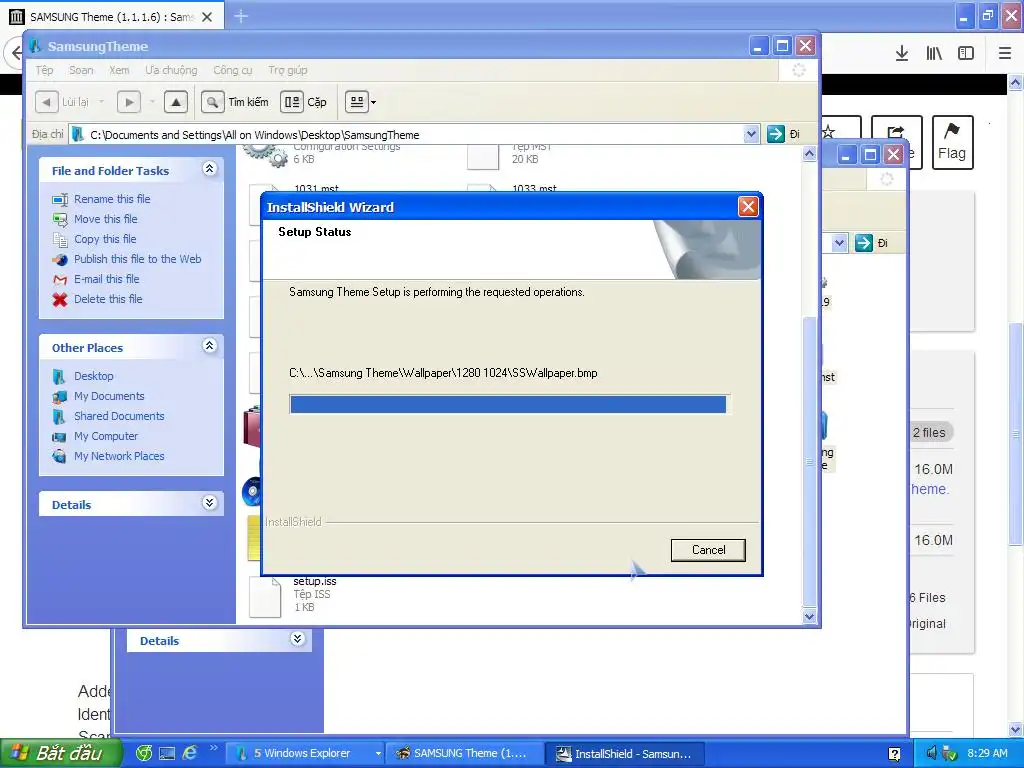
Task: Click 5 Windows Explorer taskbar group
Action: click(307, 753)
